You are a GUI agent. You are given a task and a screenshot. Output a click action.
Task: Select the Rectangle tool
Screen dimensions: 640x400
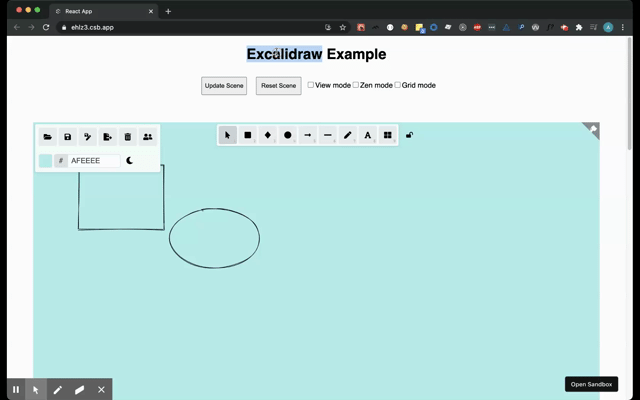point(247,135)
